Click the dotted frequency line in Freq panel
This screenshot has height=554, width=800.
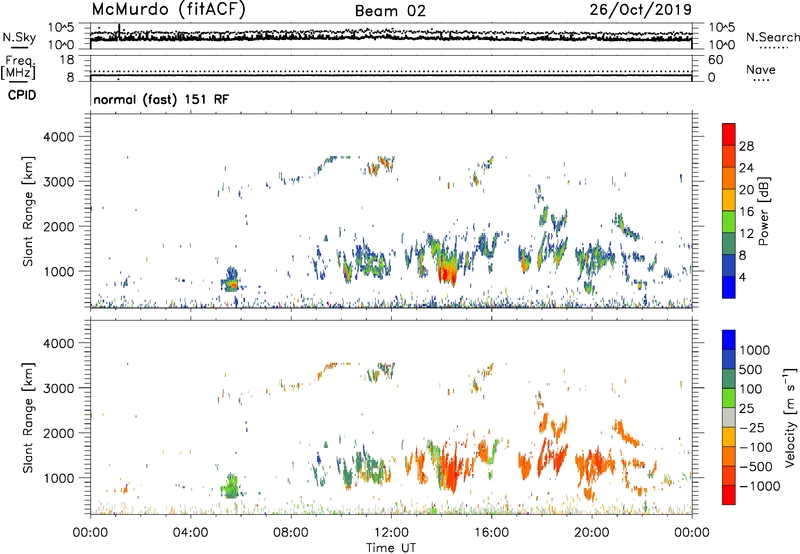point(391,71)
